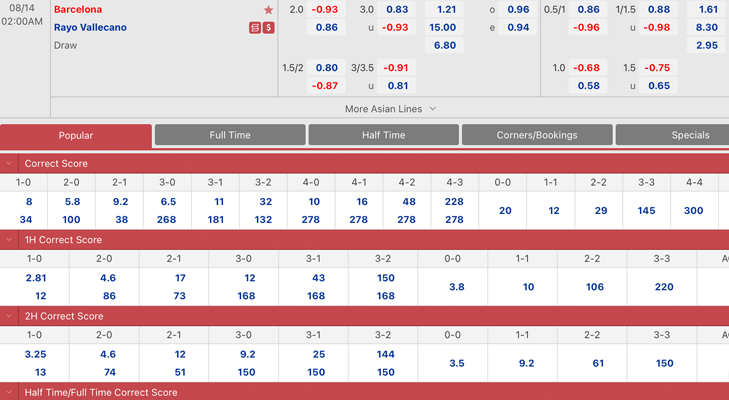The height and width of the screenshot is (400, 729).
Task: Select Barcelona 1X2 win odds 1.21
Action: (444, 9)
